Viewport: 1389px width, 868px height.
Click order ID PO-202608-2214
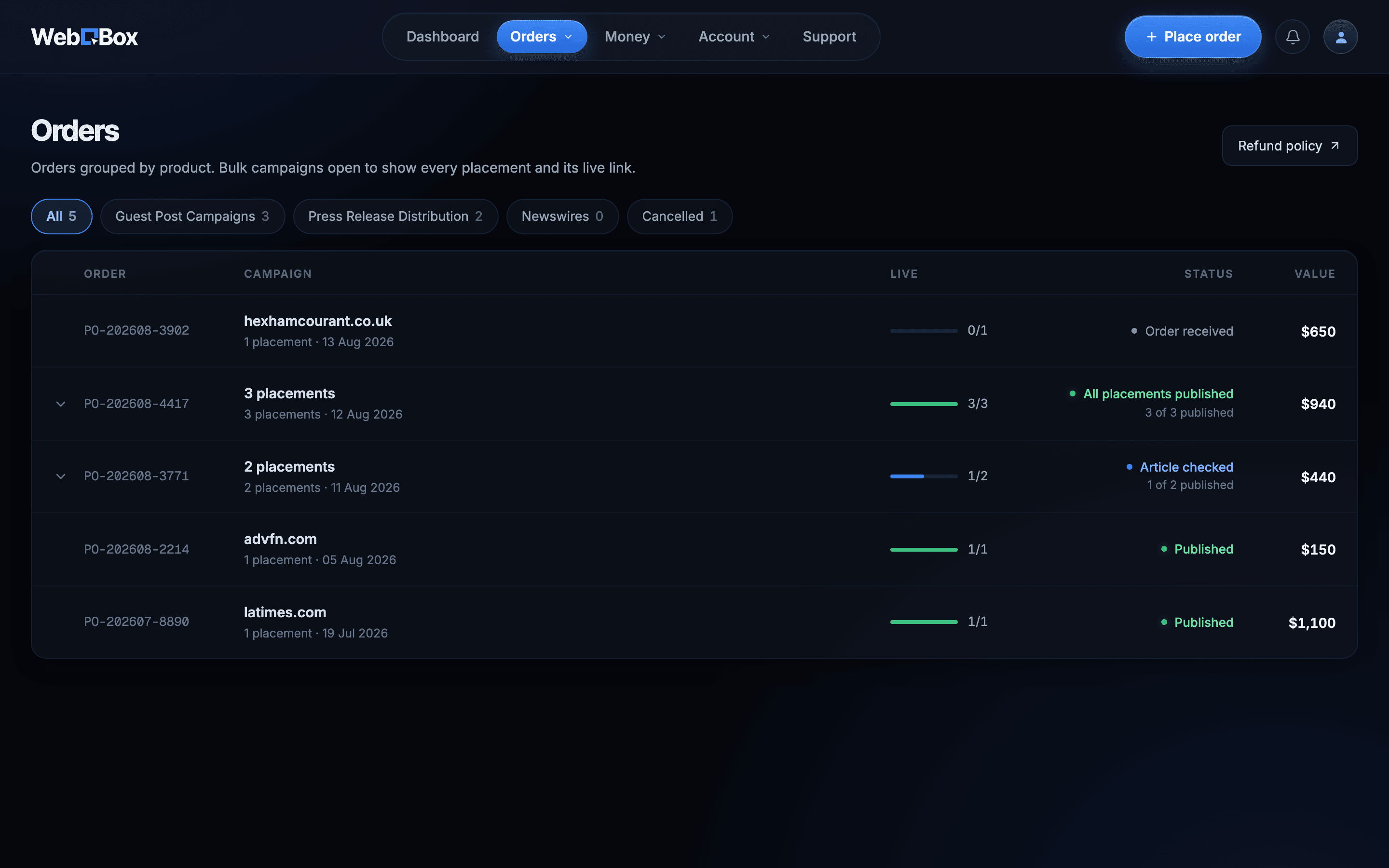coord(136,549)
